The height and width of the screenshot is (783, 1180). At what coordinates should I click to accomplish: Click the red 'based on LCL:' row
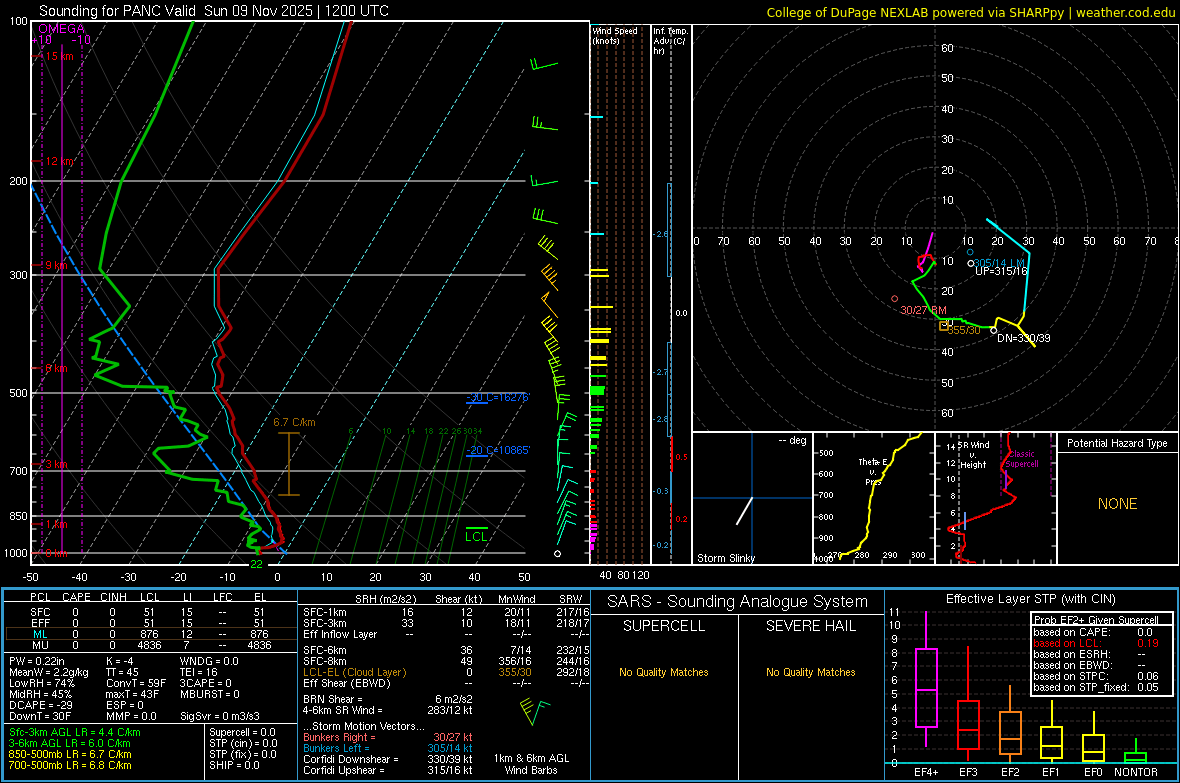point(1096,643)
